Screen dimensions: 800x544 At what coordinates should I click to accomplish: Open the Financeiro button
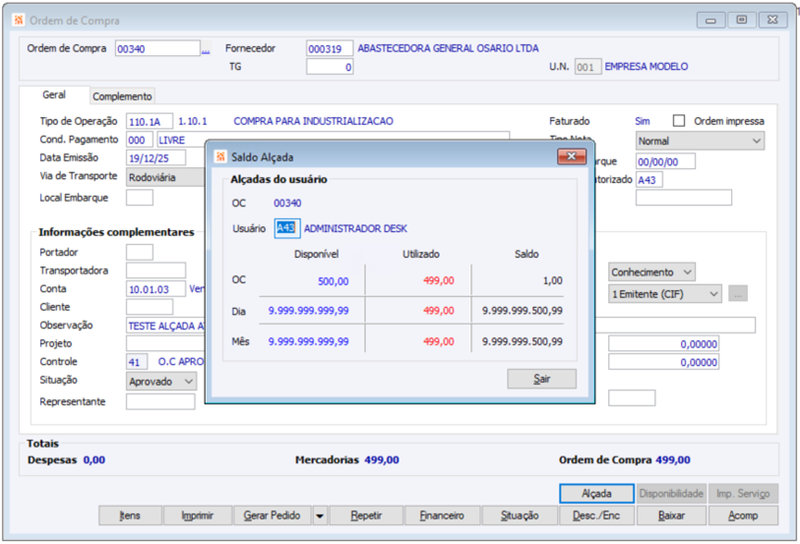442,515
